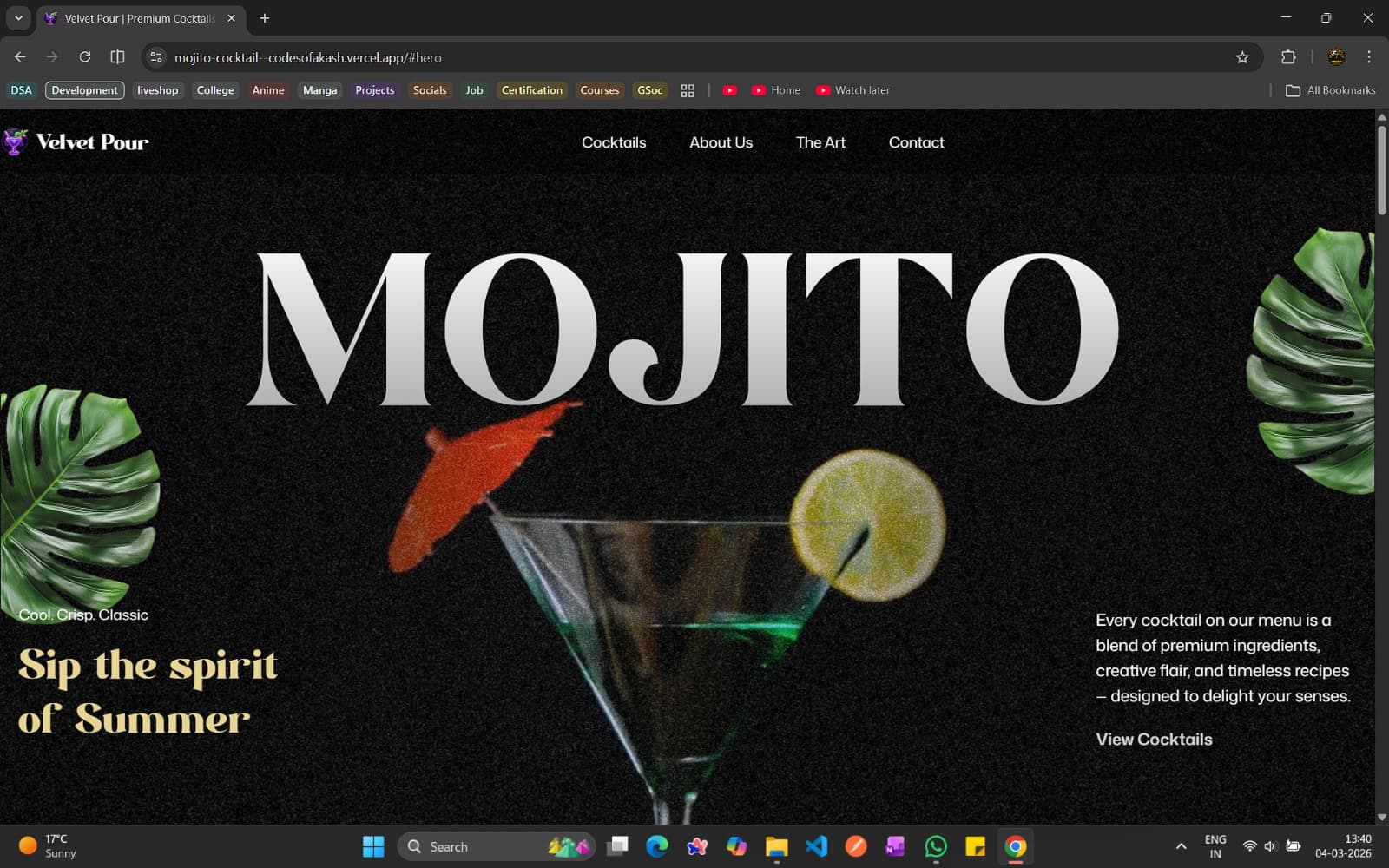Open the unlabeled YouTube bookmark icon
Viewport: 1389px width, 868px height.
pyautogui.click(x=729, y=90)
